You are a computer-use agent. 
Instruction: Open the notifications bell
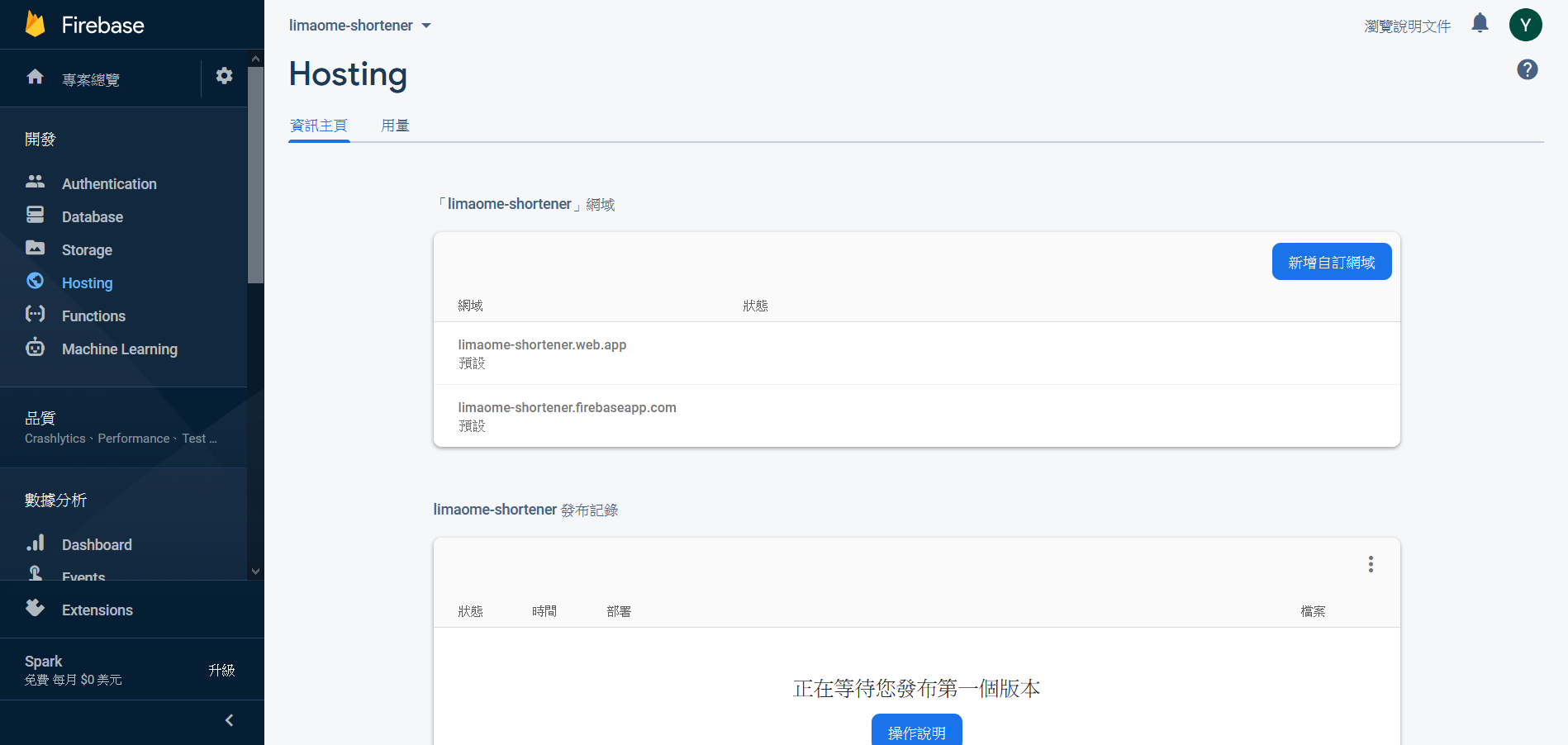1480,23
